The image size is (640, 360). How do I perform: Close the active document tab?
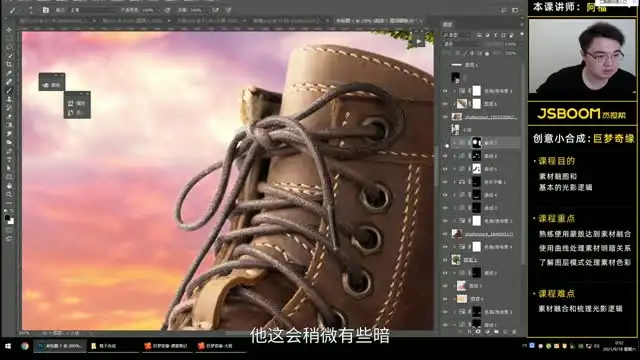click(421, 20)
